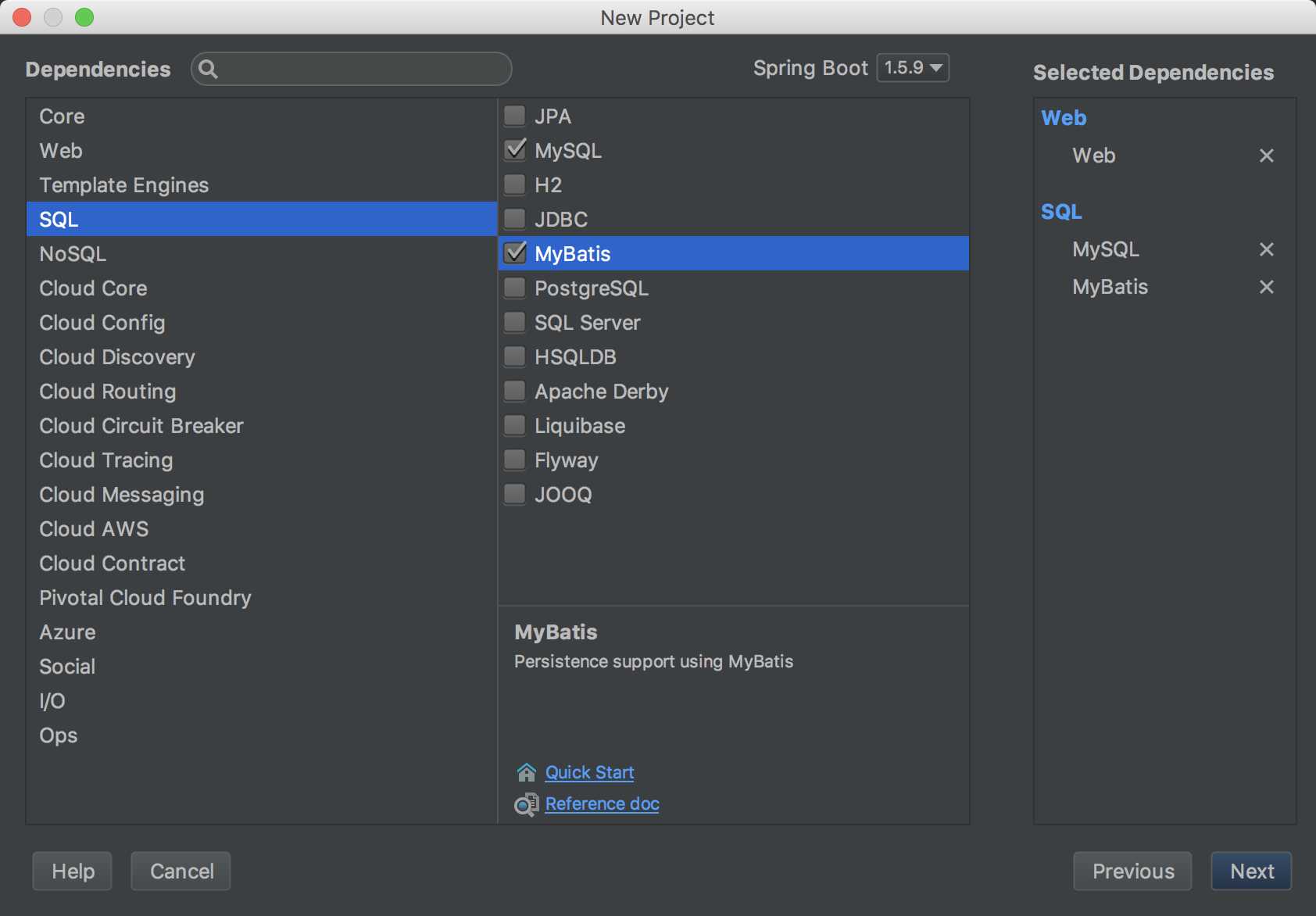Cancel the New Project dialog
The height and width of the screenshot is (916, 1316).
[181, 871]
